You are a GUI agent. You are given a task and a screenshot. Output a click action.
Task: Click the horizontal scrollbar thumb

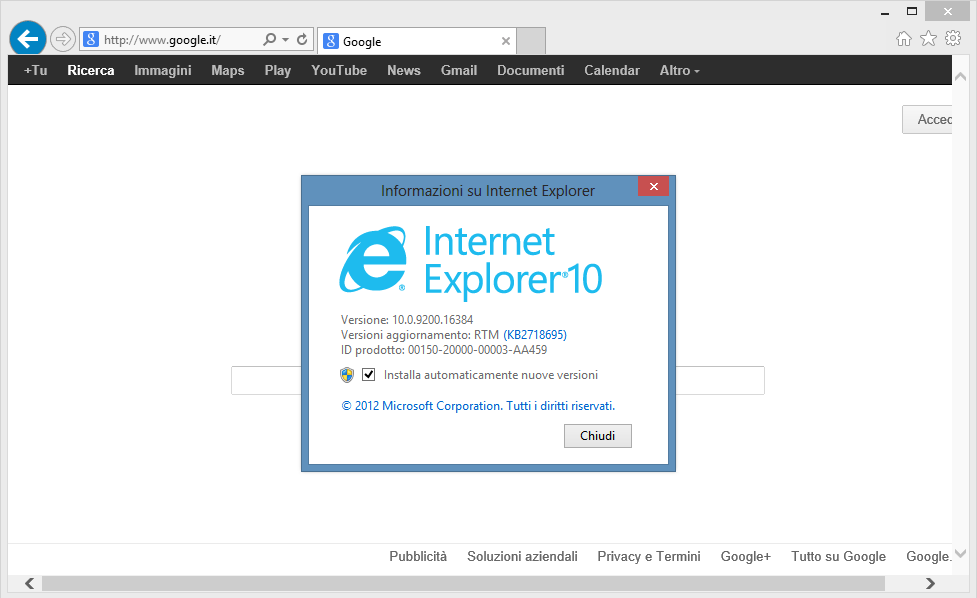coord(463,583)
